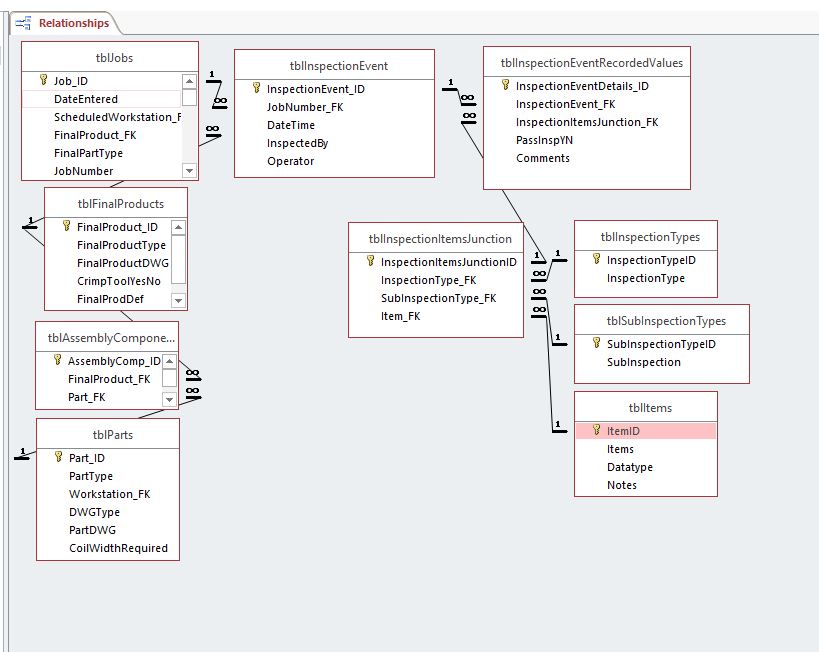Click the Relationships tab icon
Screen dimensions: 819x652
(x=23, y=23)
